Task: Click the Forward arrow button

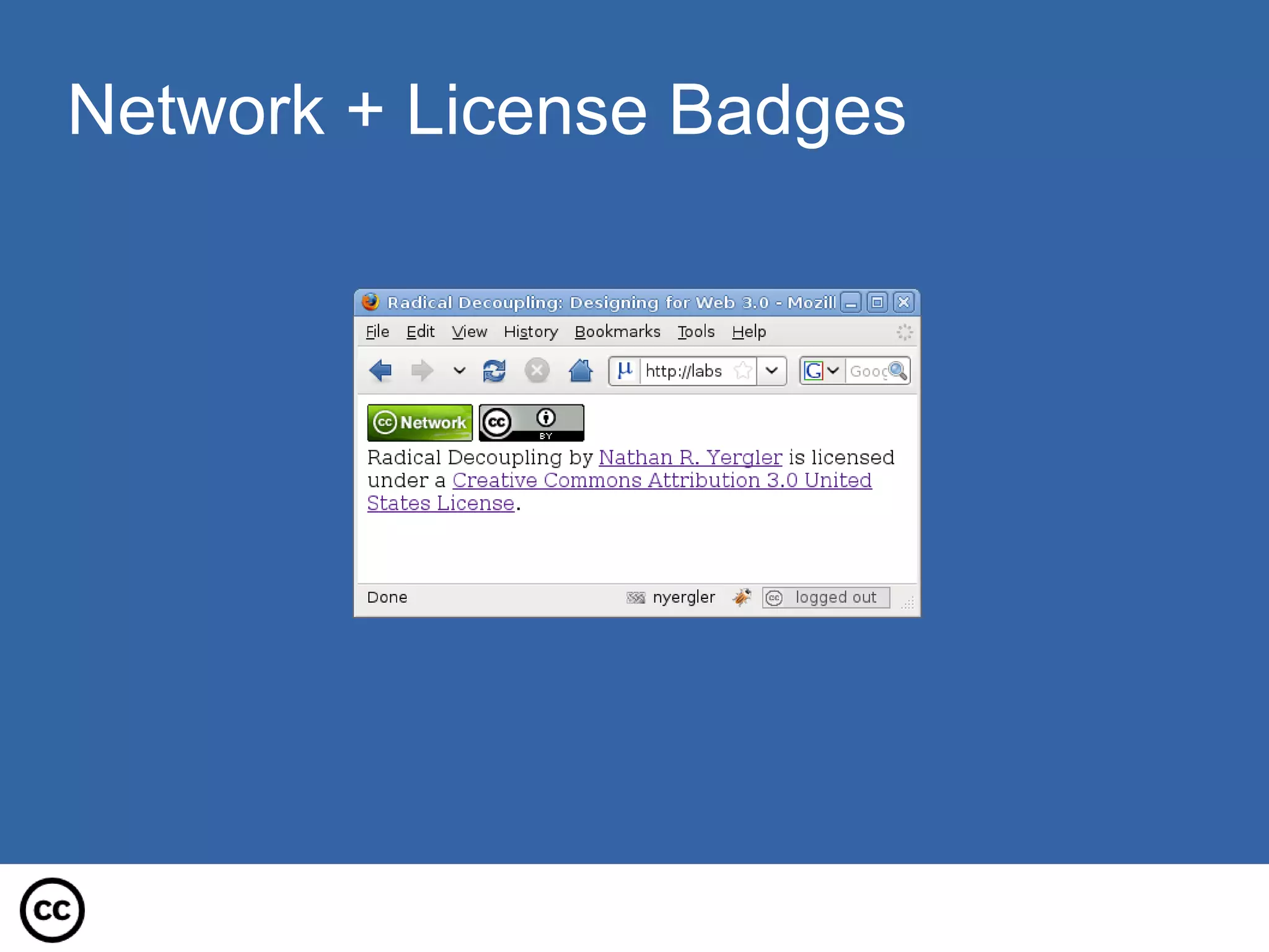Action: coord(422,371)
